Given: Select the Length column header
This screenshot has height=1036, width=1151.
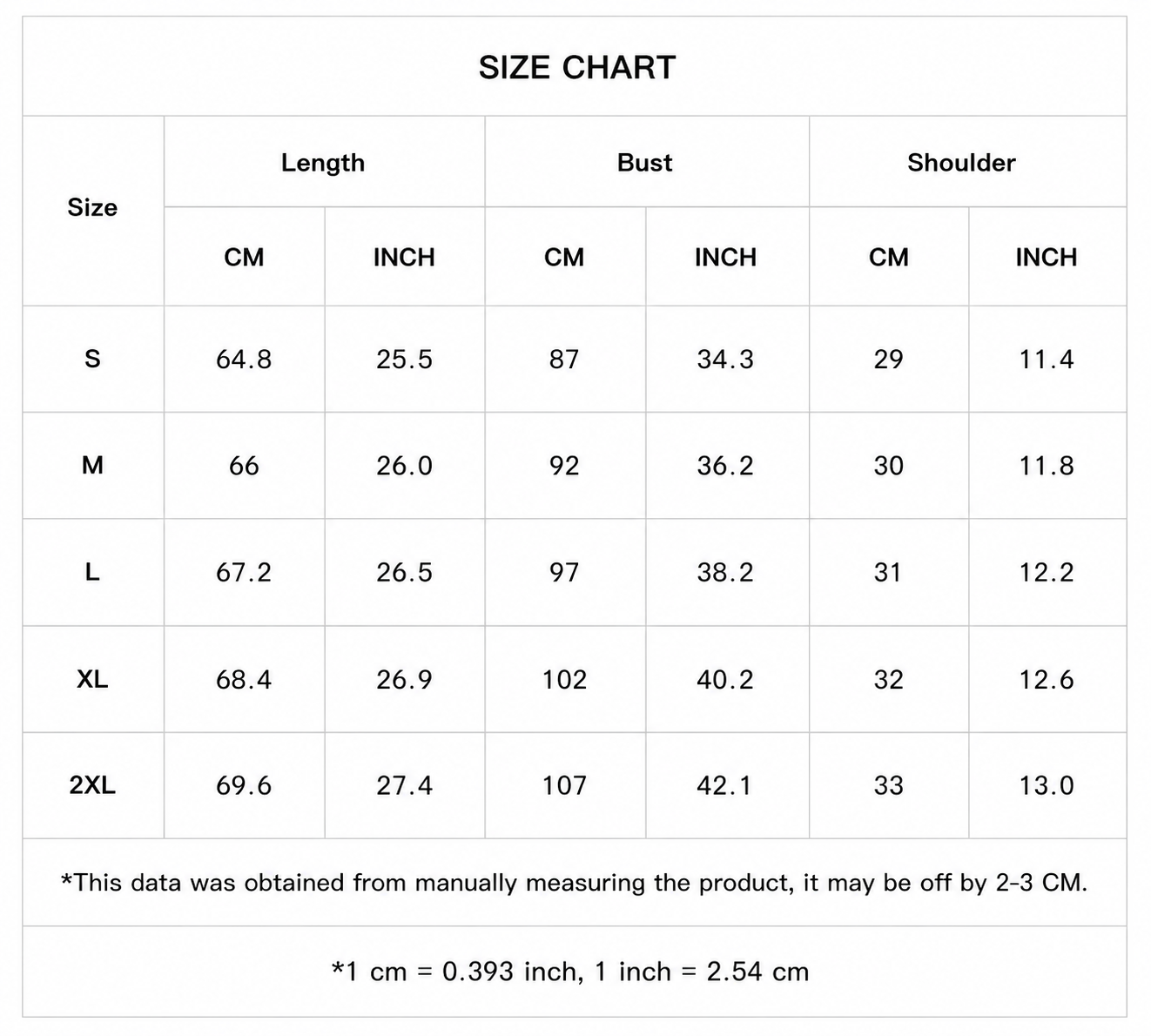Looking at the screenshot, I should click(x=323, y=163).
